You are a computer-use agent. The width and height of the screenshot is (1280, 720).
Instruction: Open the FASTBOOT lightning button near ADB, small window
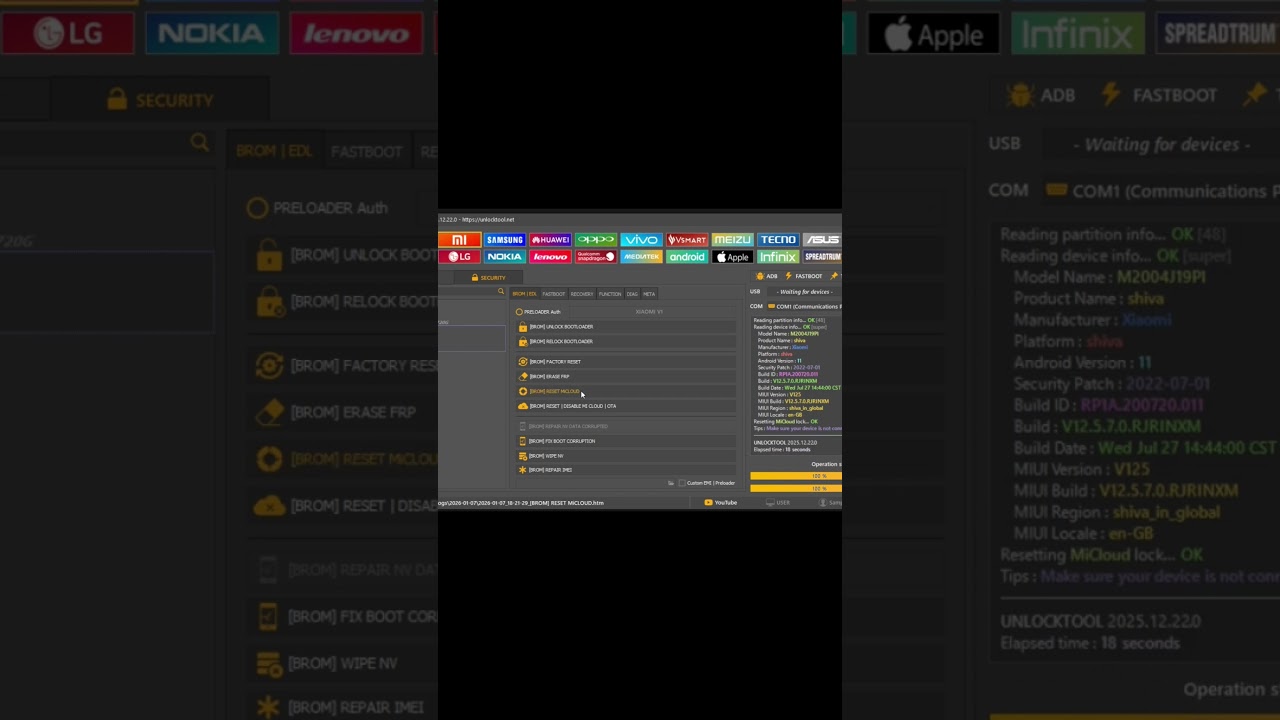point(804,276)
